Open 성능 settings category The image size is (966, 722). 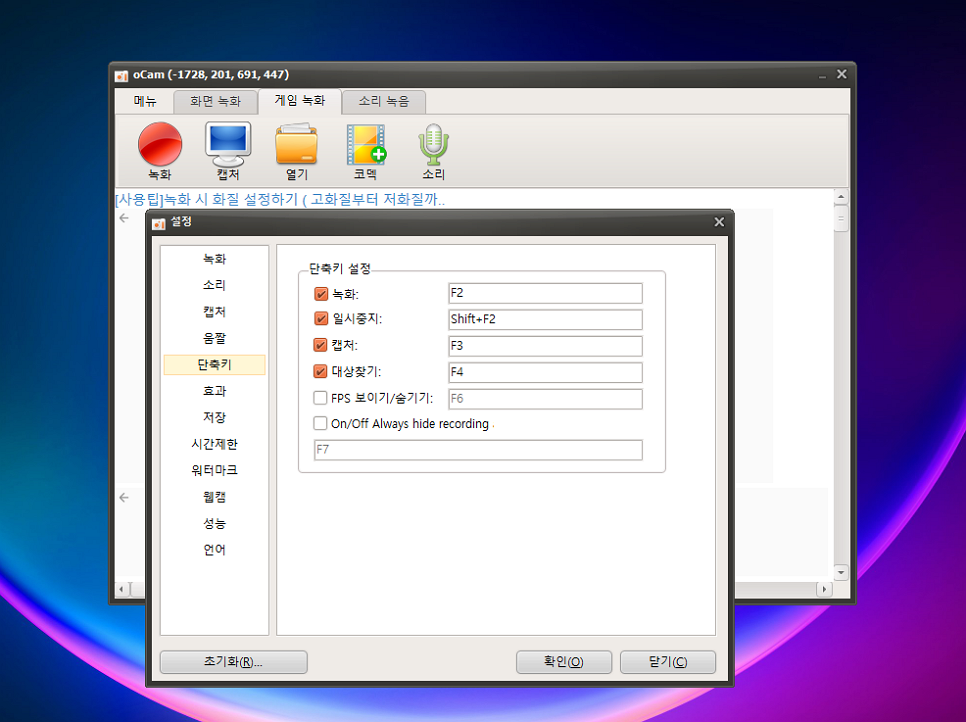pyautogui.click(x=214, y=524)
